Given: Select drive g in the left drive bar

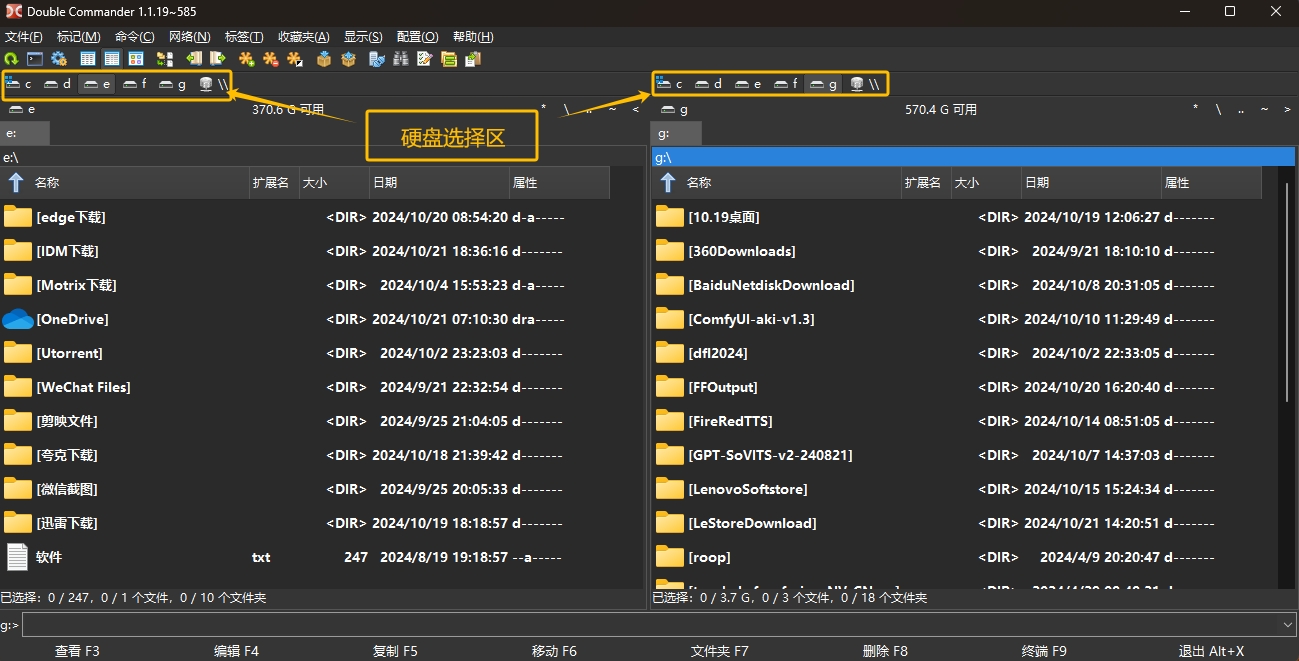Looking at the screenshot, I should coord(173,84).
